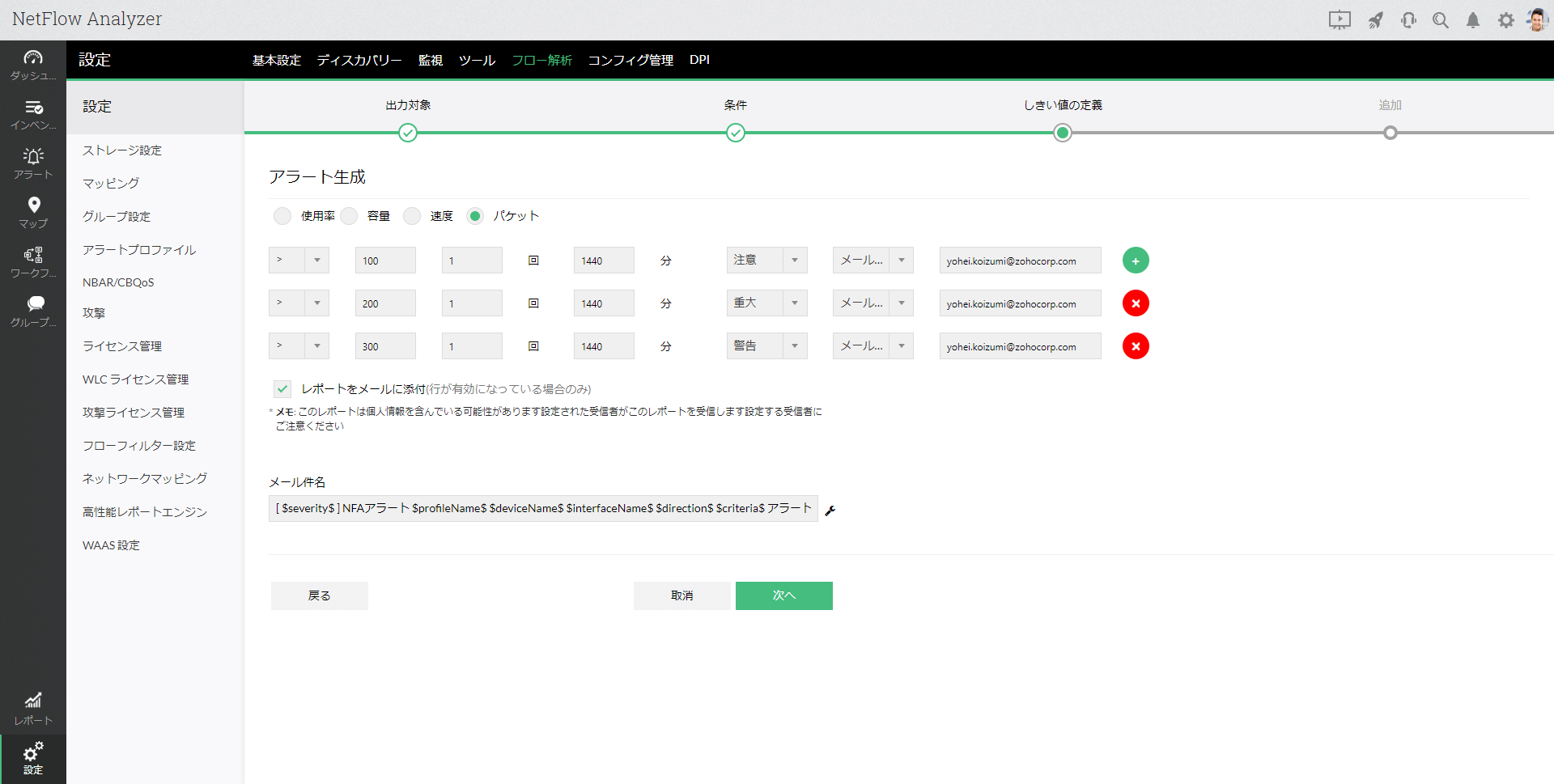Open グループ設定 in settings menu
Image resolution: width=1554 pixels, height=784 pixels.
pos(117,217)
